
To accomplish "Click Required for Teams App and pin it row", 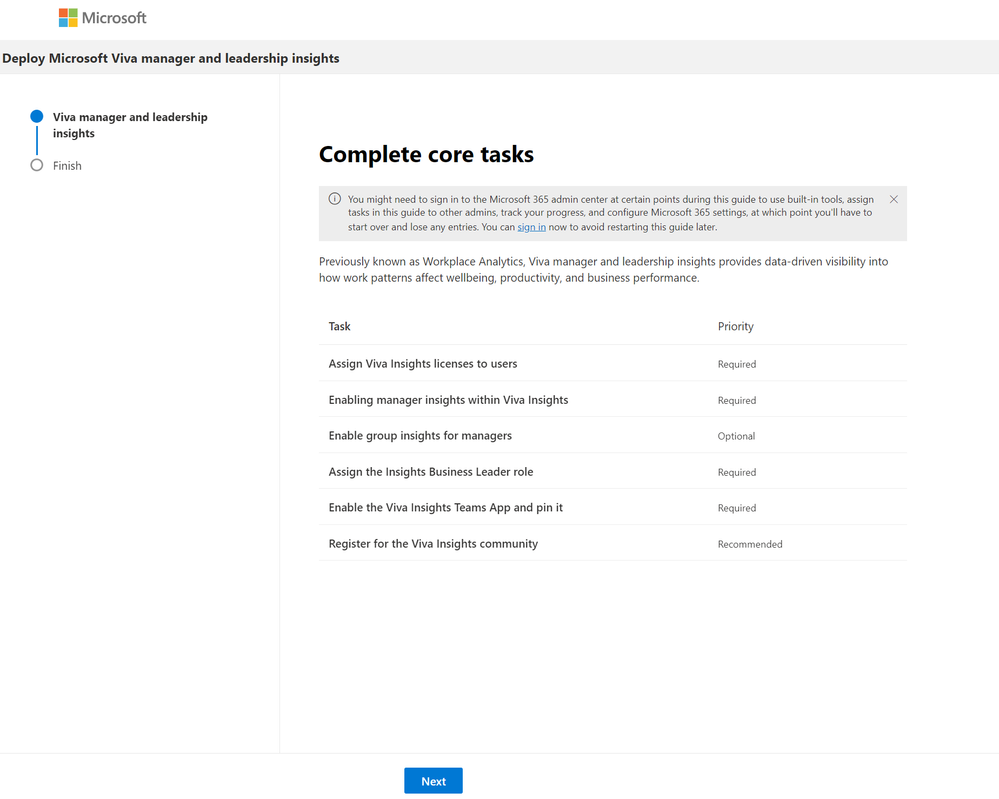I will pos(737,508).
